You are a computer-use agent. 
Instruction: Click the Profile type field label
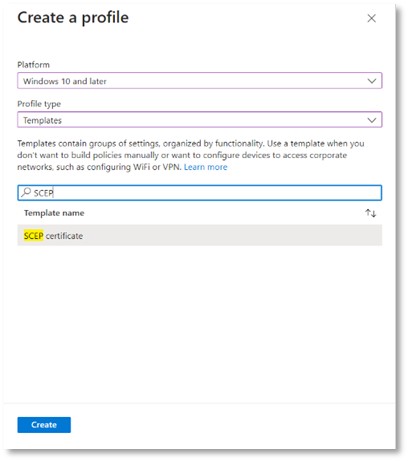pyautogui.click(x=39, y=104)
